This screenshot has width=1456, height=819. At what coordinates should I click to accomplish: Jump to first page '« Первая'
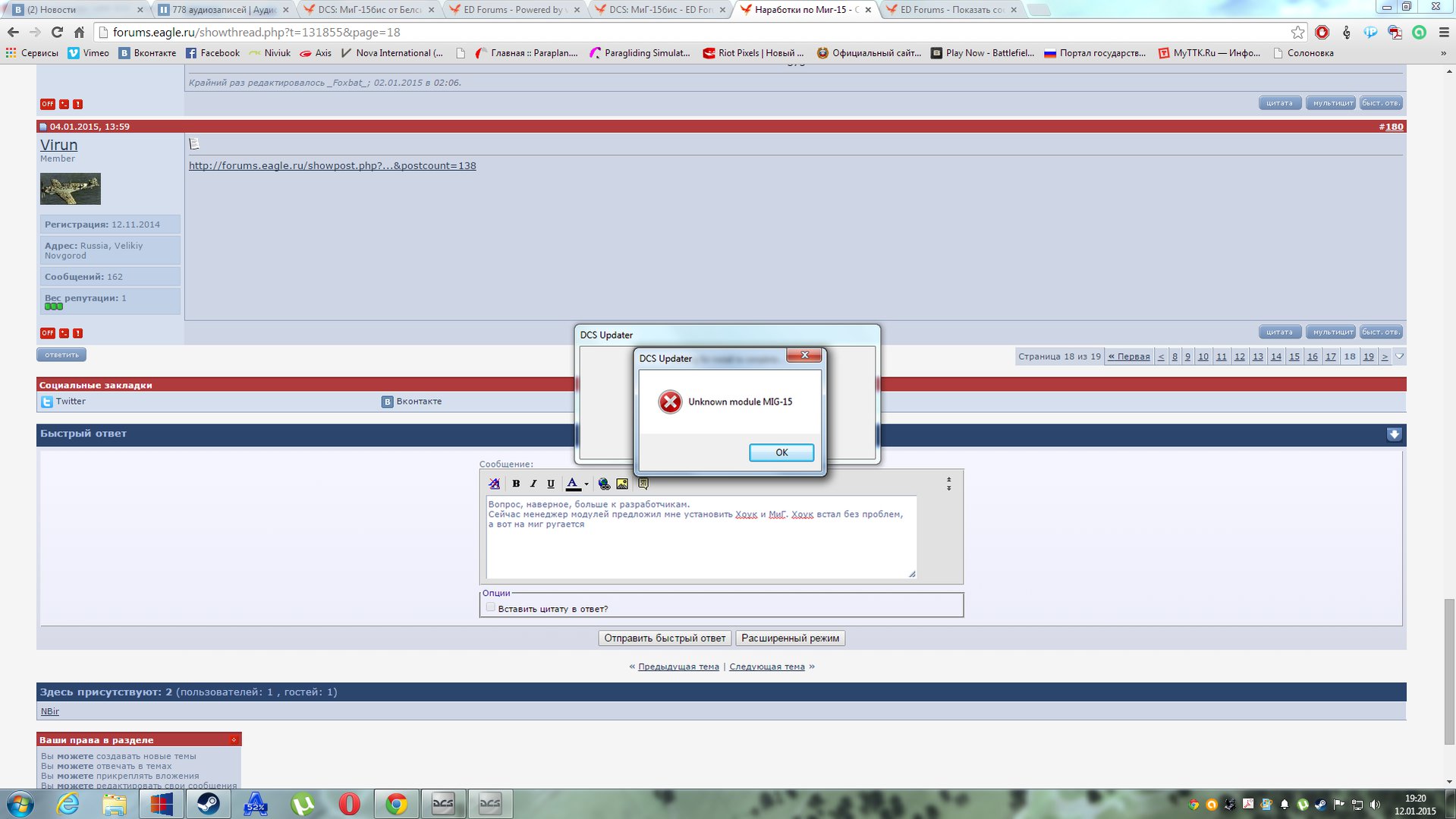[x=1128, y=356]
